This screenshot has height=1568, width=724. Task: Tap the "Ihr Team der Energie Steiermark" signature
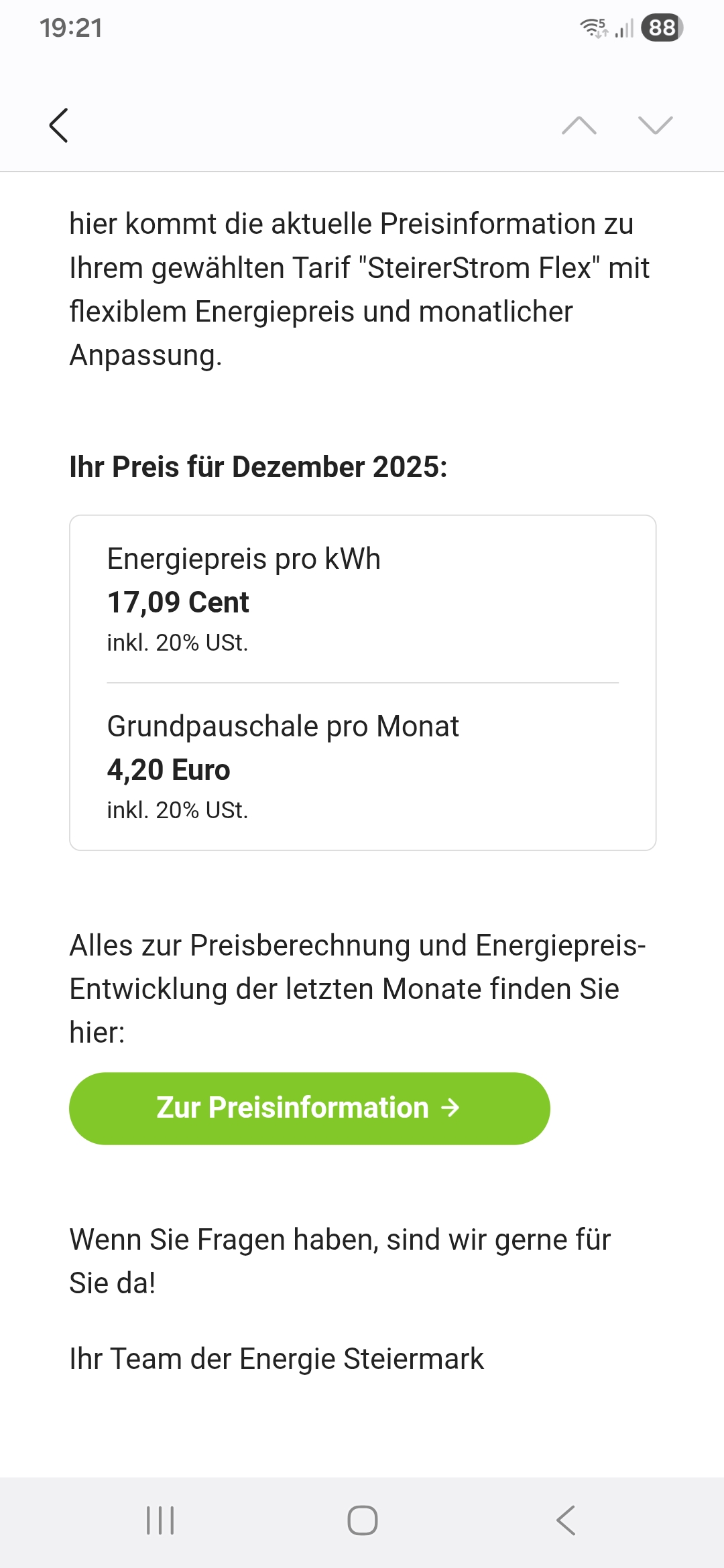tap(276, 1359)
